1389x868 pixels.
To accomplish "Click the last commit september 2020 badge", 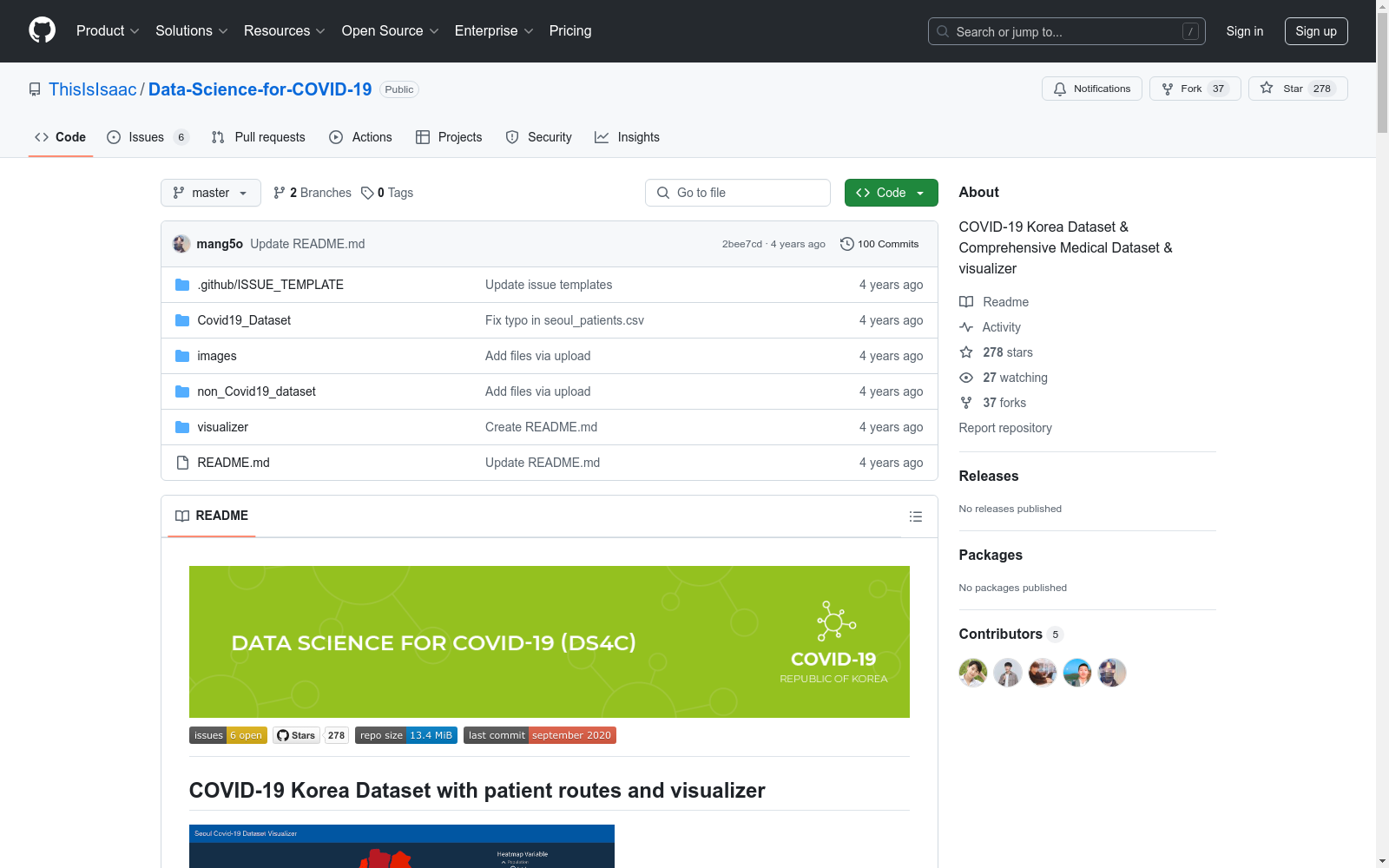I will coord(540,735).
